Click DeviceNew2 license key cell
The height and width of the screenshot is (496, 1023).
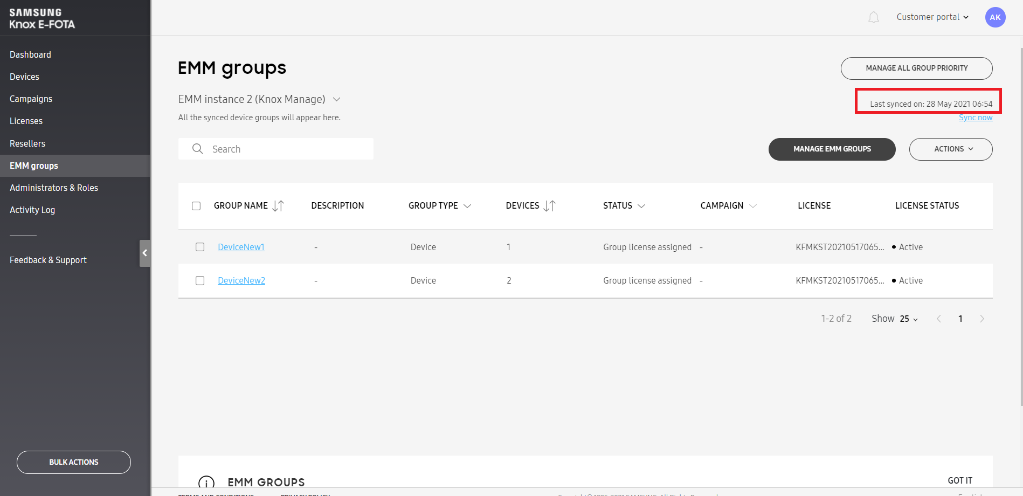pos(841,281)
